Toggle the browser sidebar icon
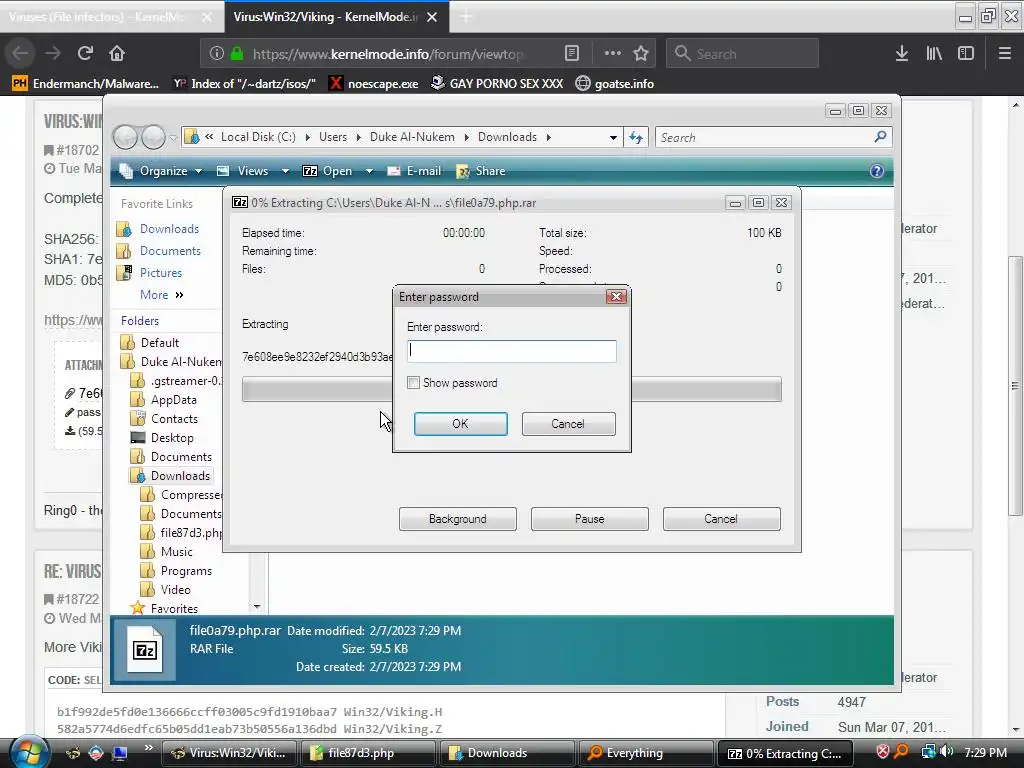This screenshot has width=1024, height=768. tap(966, 54)
